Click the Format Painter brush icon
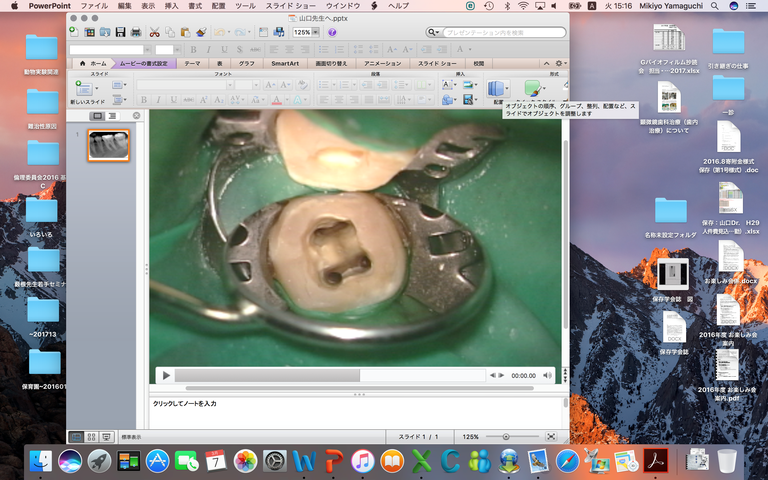 [201, 32]
